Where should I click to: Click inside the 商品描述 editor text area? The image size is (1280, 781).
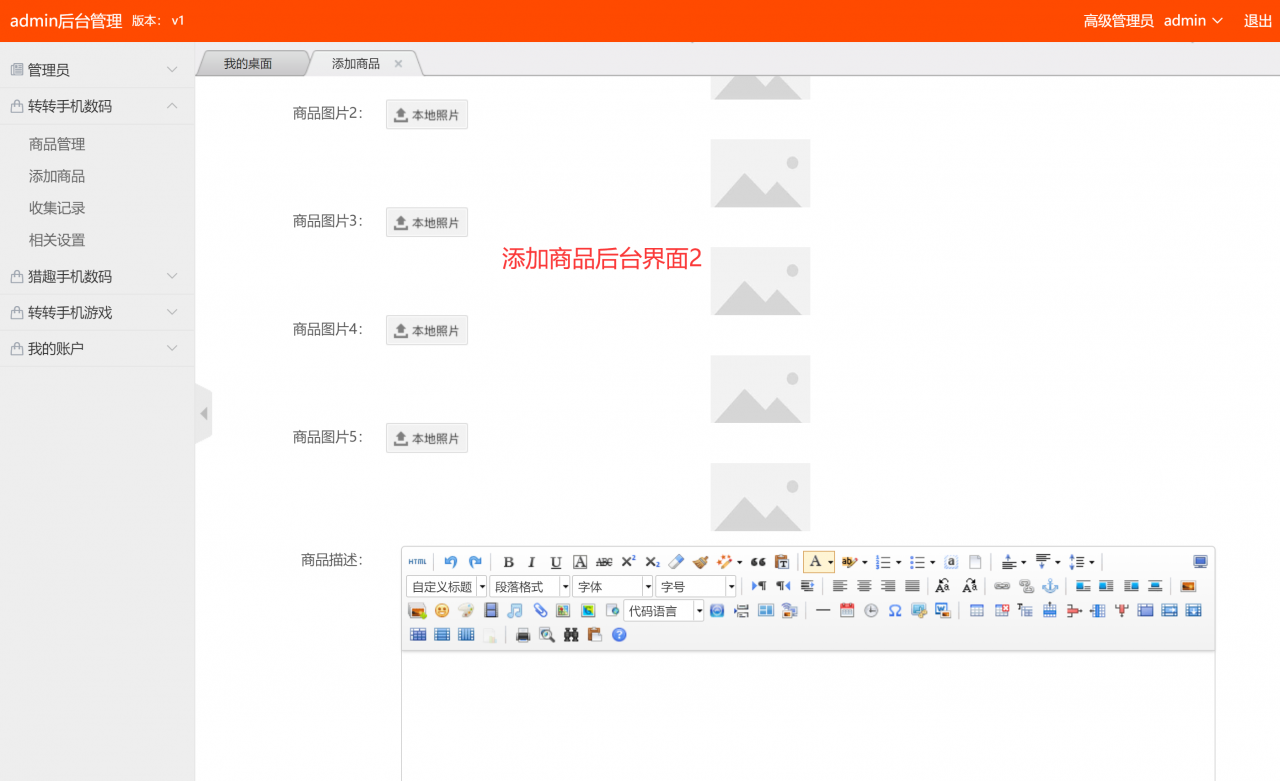[x=808, y=715]
